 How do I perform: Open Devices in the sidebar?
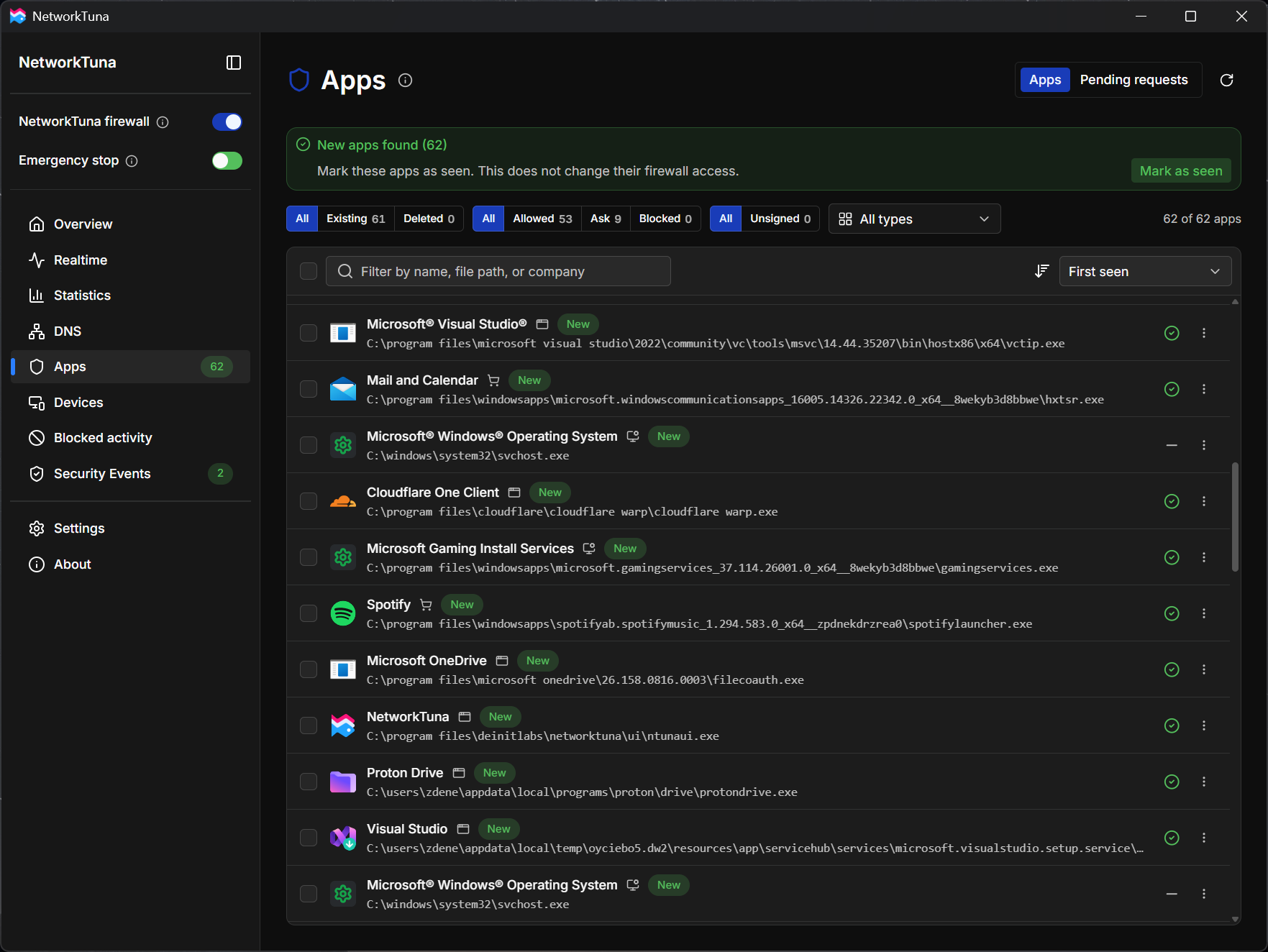coord(130,403)
